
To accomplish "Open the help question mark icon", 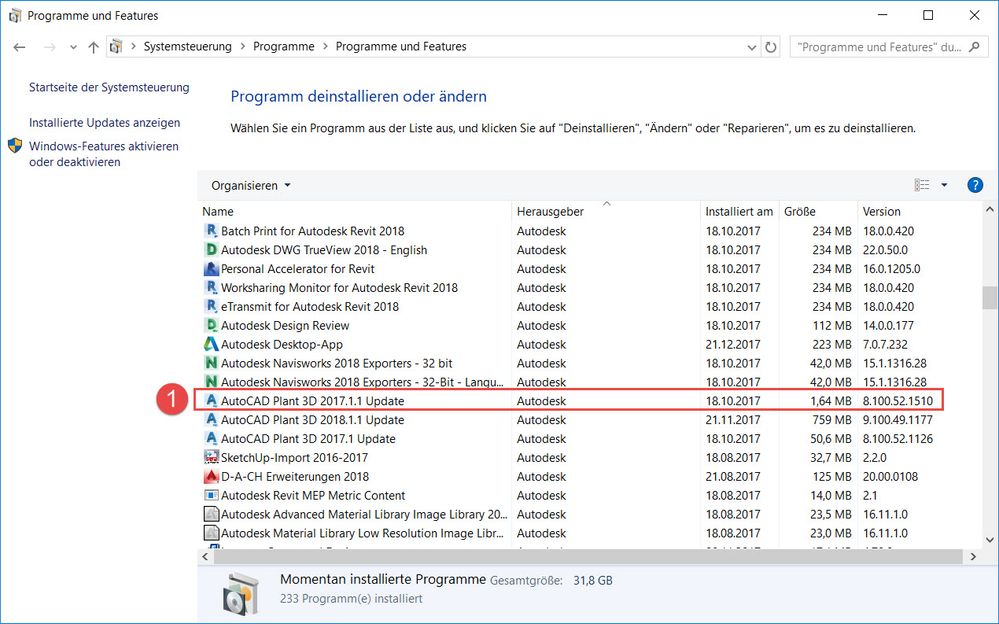I will click(x=975, y=185).
